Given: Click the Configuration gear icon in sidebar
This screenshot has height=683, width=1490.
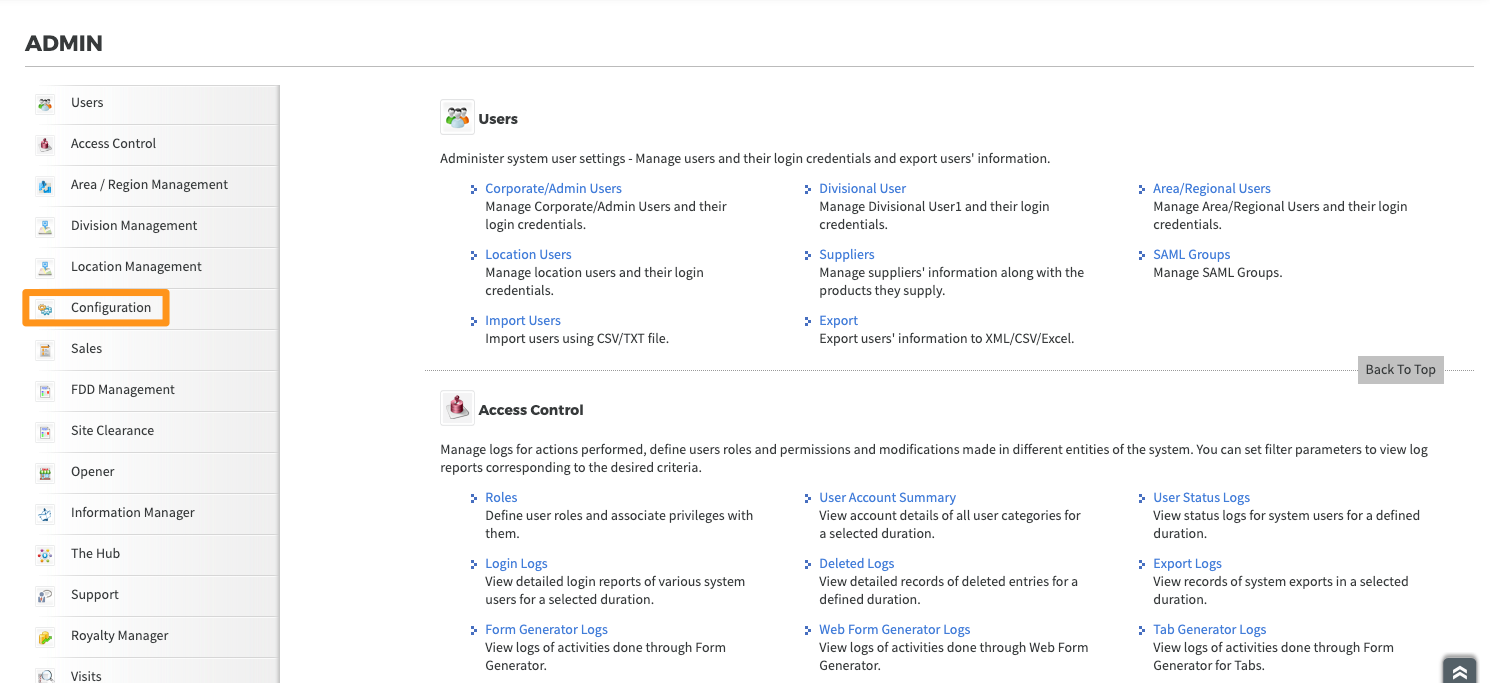Looking at the screenshot, I should (45, 308).
